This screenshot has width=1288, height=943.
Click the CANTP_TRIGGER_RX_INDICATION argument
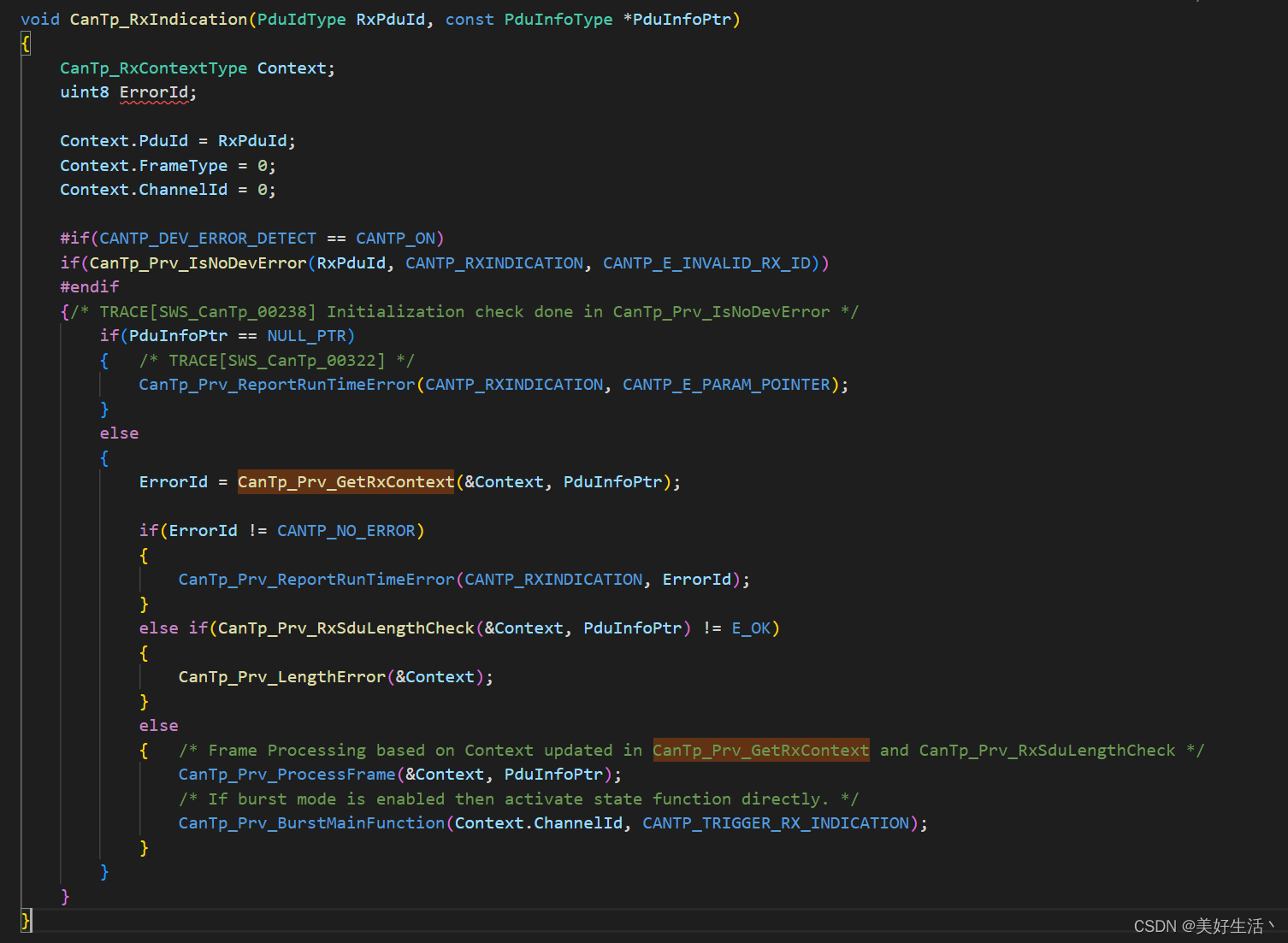pyautogui.click(x=776, y=823)
